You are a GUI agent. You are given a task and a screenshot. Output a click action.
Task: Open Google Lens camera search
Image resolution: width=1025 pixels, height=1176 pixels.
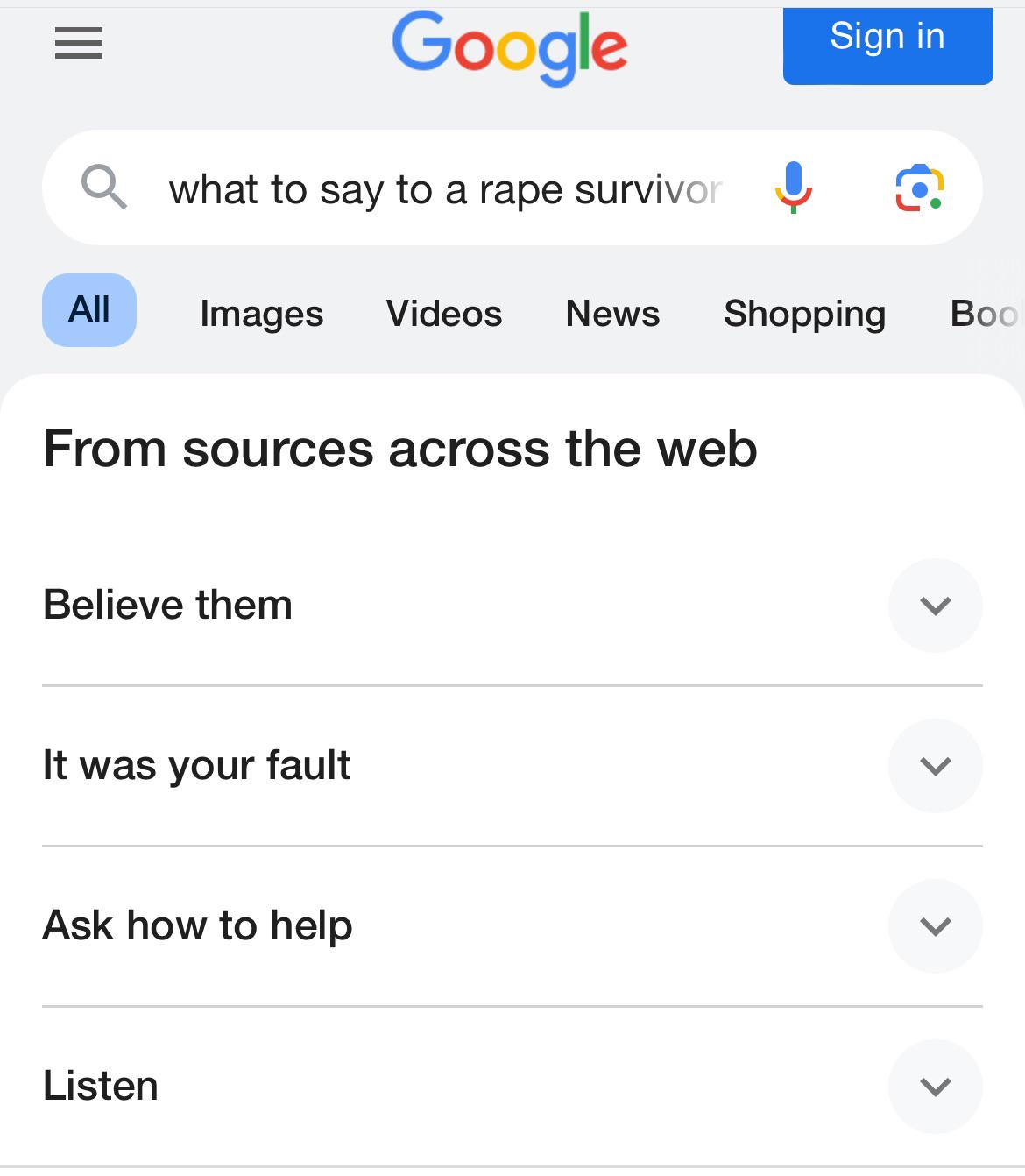click(x=919, y=188)
